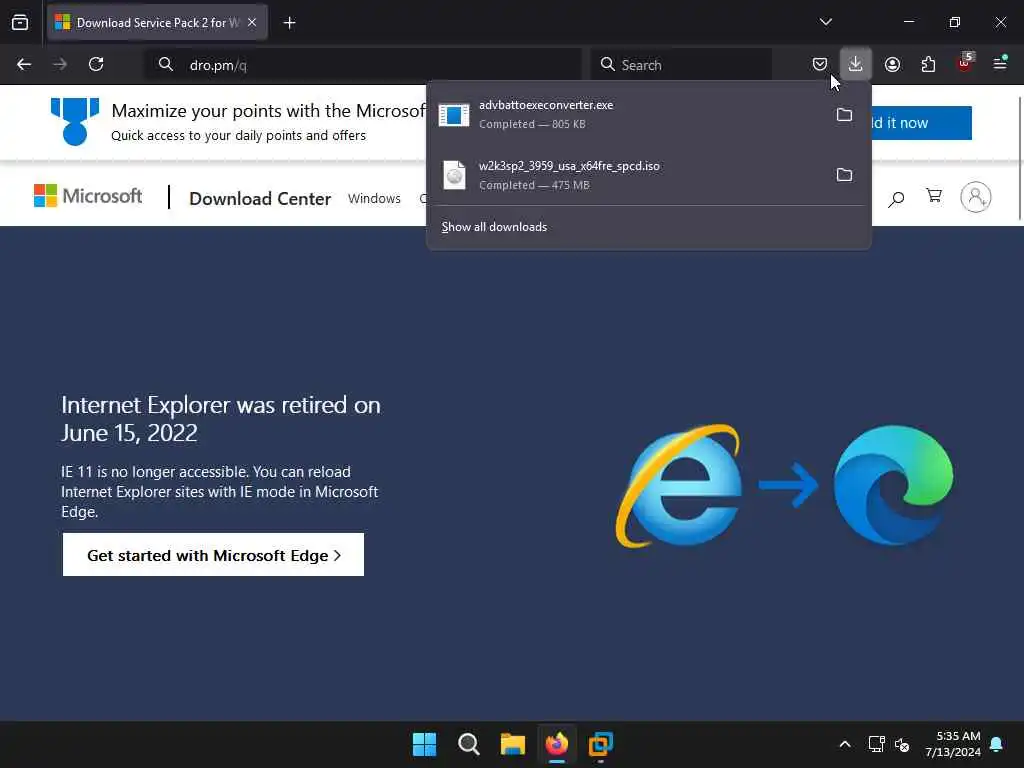Image resolution: width=1024 pixels, height=768 pixels.
Task: Click the Firefox taskbar icon
Action: (x=556, y=744)
